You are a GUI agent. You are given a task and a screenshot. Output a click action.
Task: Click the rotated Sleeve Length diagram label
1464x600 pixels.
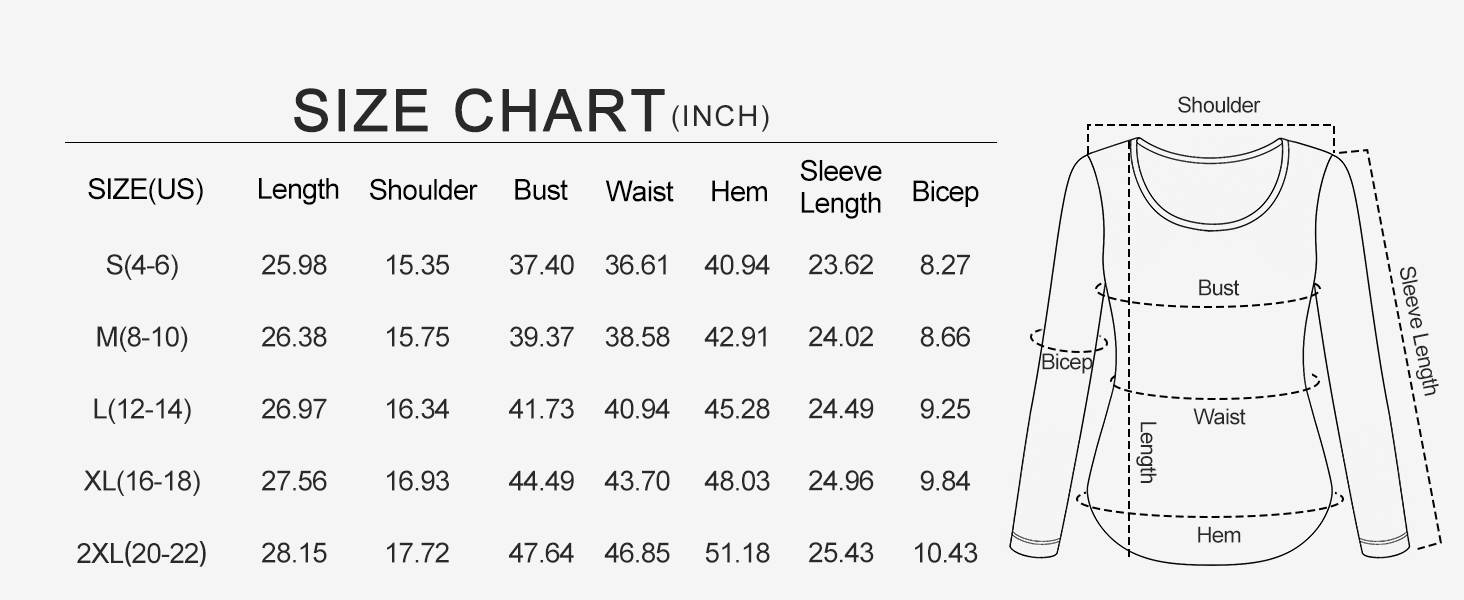pyautogui.click(x=1418, y=330)
